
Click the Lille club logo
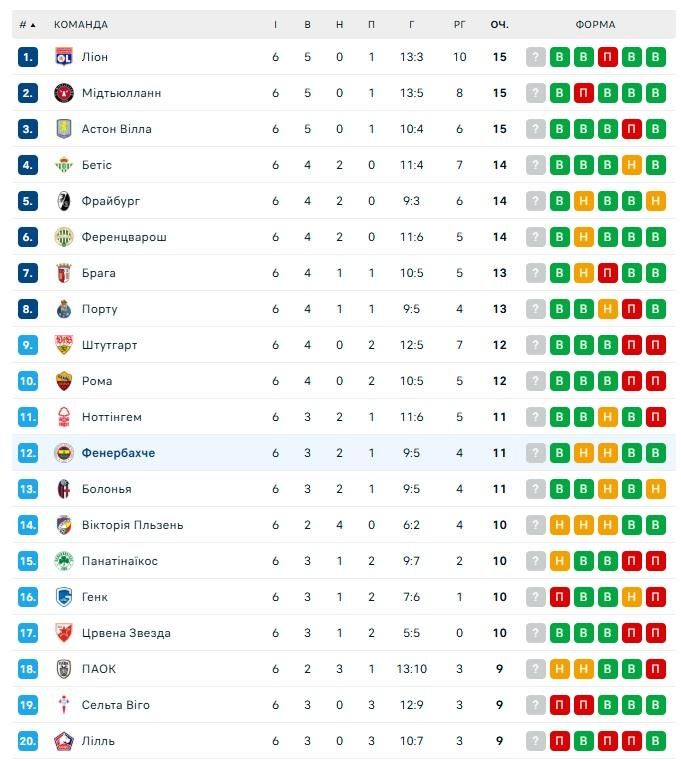click(x=64, y=741)
